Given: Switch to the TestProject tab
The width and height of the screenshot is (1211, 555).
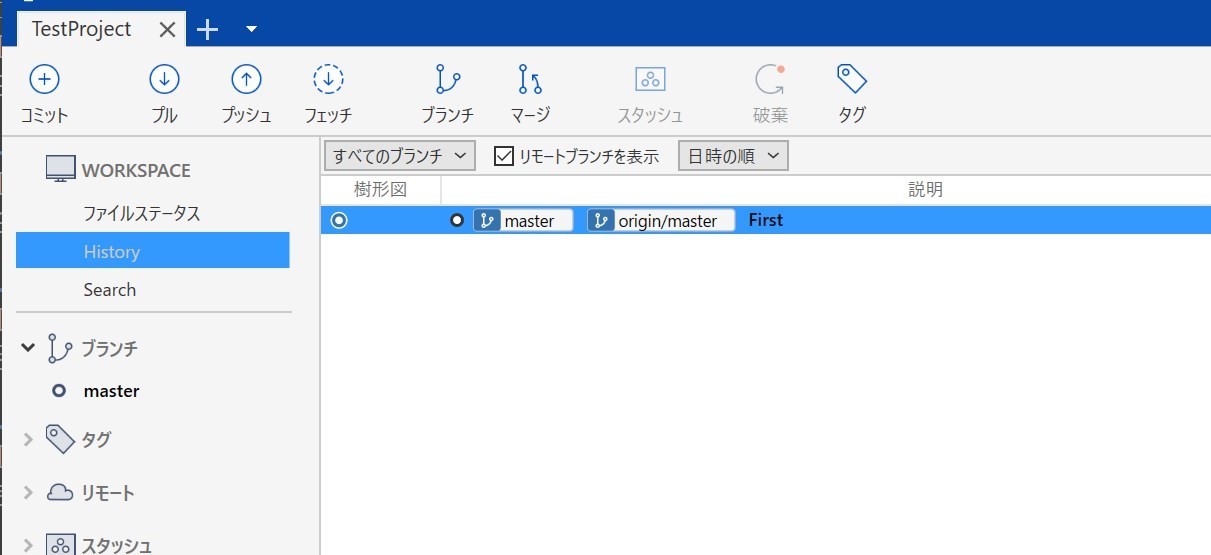Looking at the screenshot, I should pyautogui.click(x=82, y=29).
